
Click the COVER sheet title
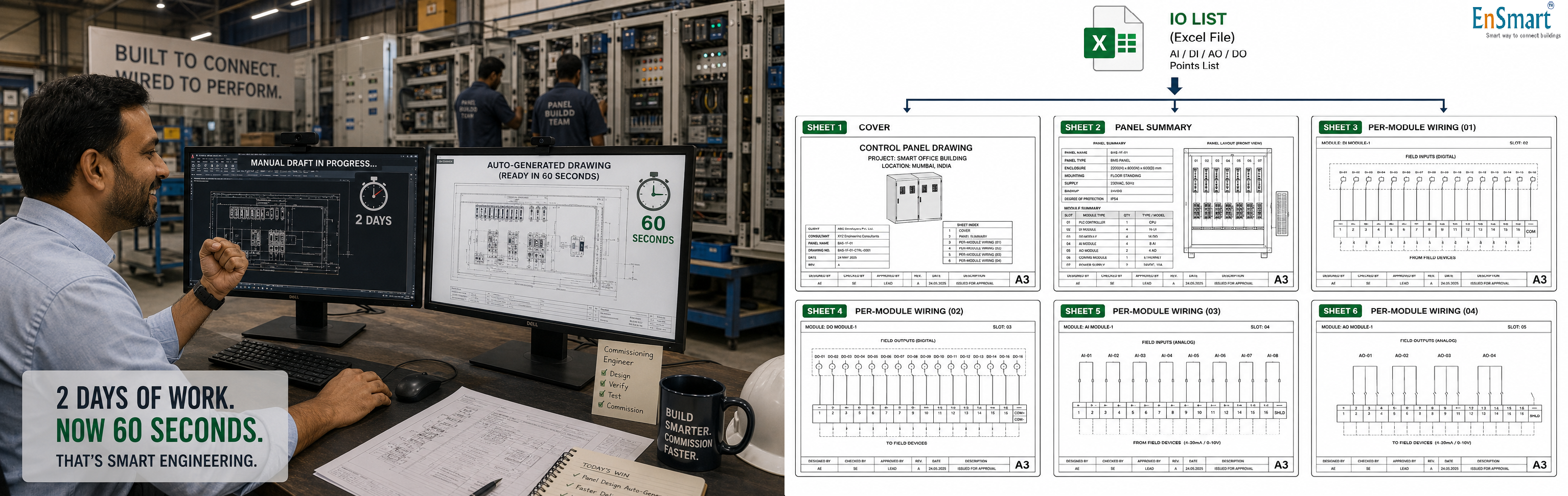click(x=874, y=127)
